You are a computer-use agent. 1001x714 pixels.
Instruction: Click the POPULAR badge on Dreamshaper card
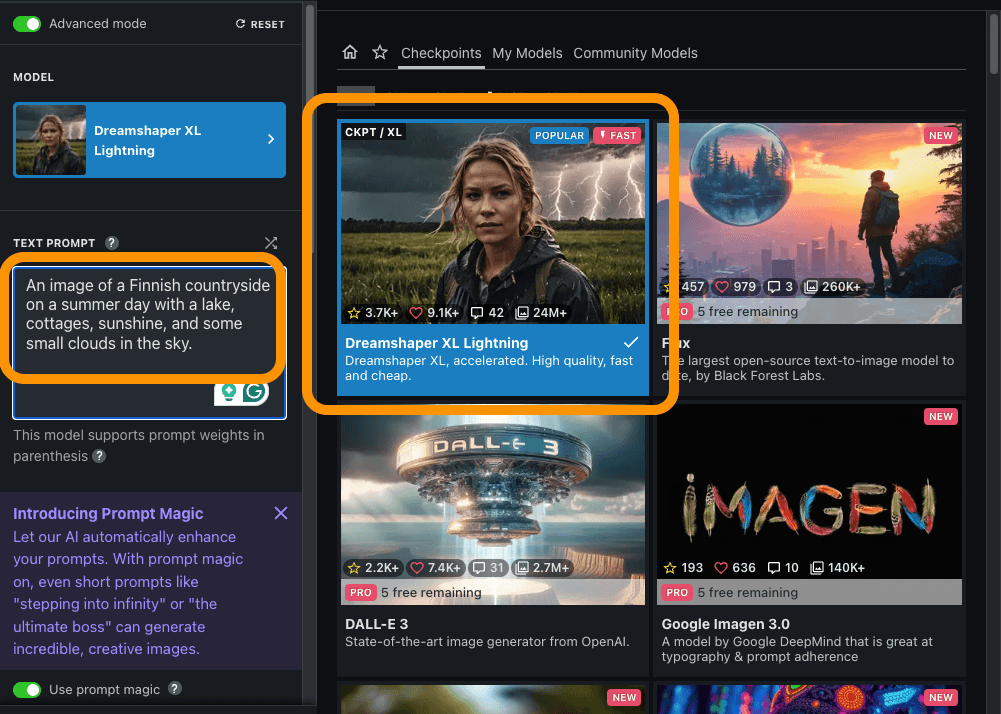point(559,135)
